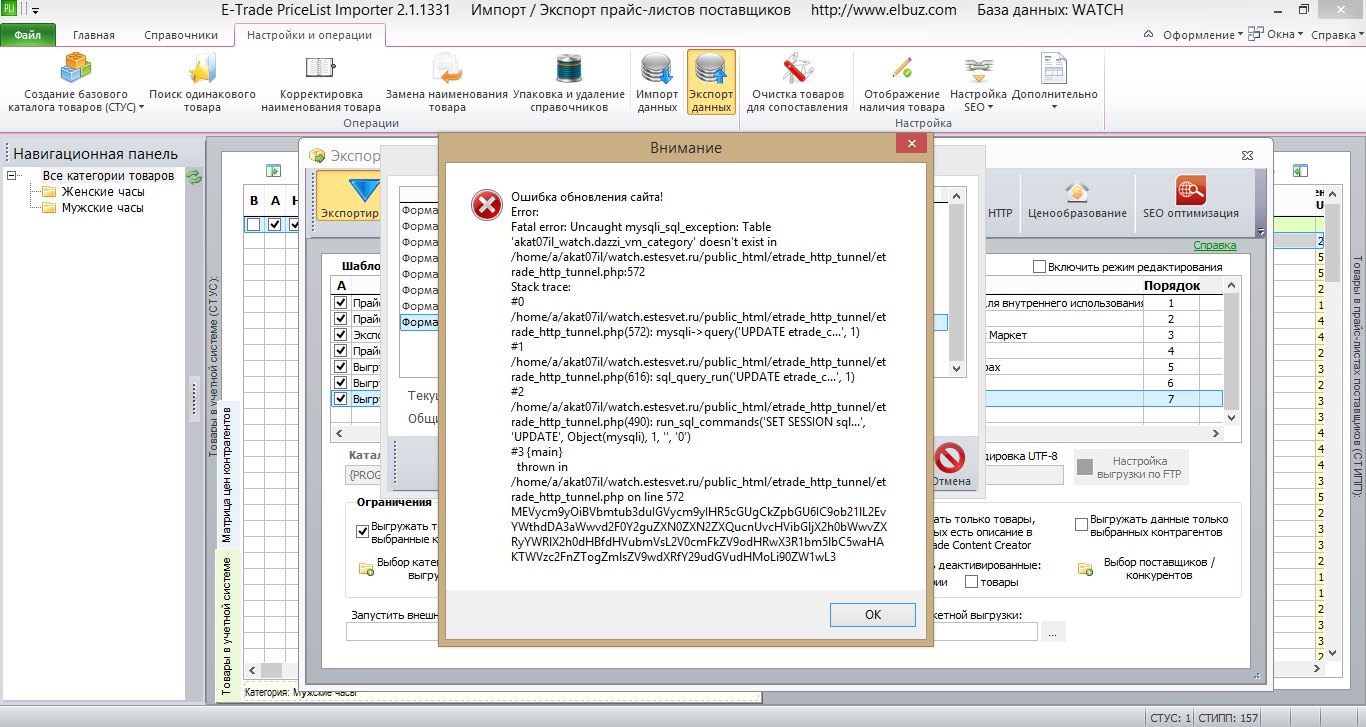Click the Импорт данных icon
This screenshot has width=1366, height=727.
(x=657, y=82)
